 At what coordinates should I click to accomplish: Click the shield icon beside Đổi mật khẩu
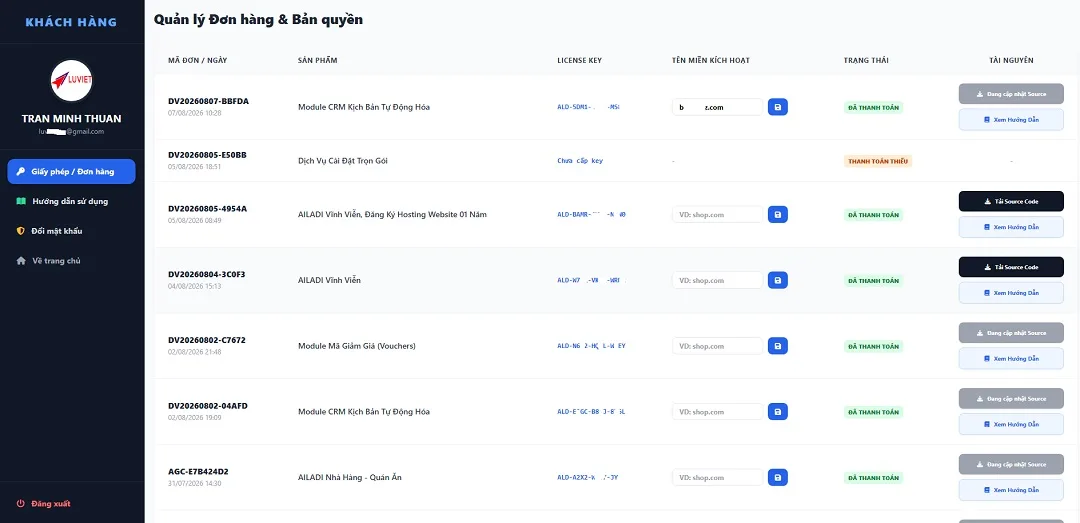click(21, 231)
